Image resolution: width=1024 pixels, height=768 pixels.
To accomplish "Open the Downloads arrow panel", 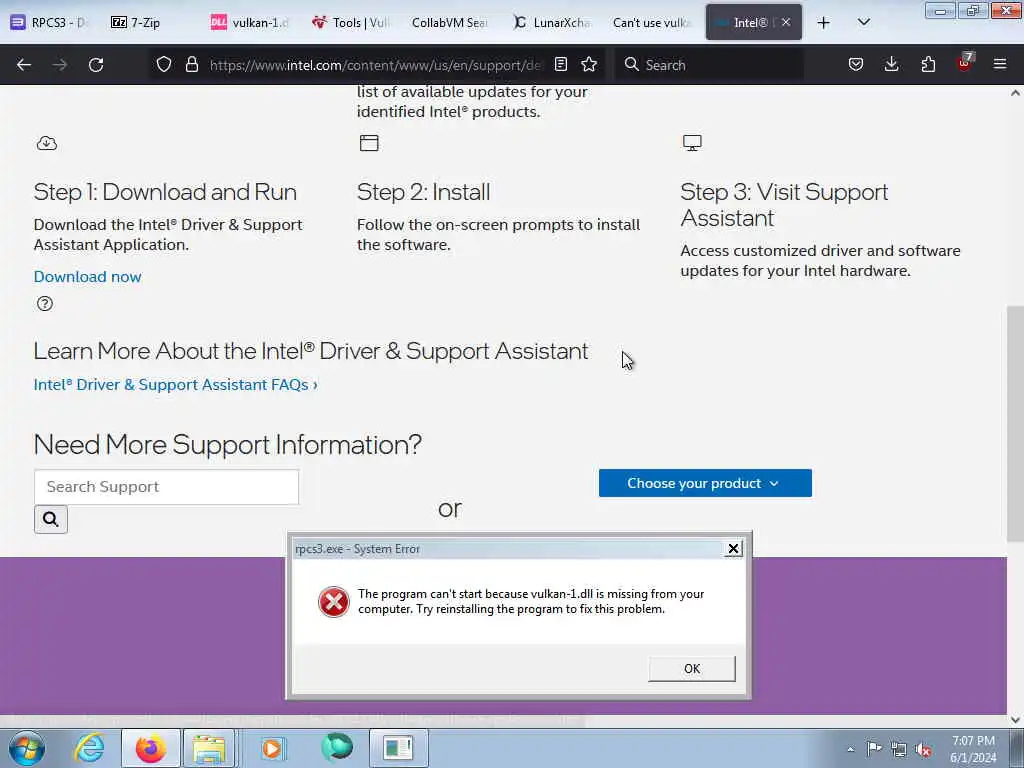I will pos(891,64).
